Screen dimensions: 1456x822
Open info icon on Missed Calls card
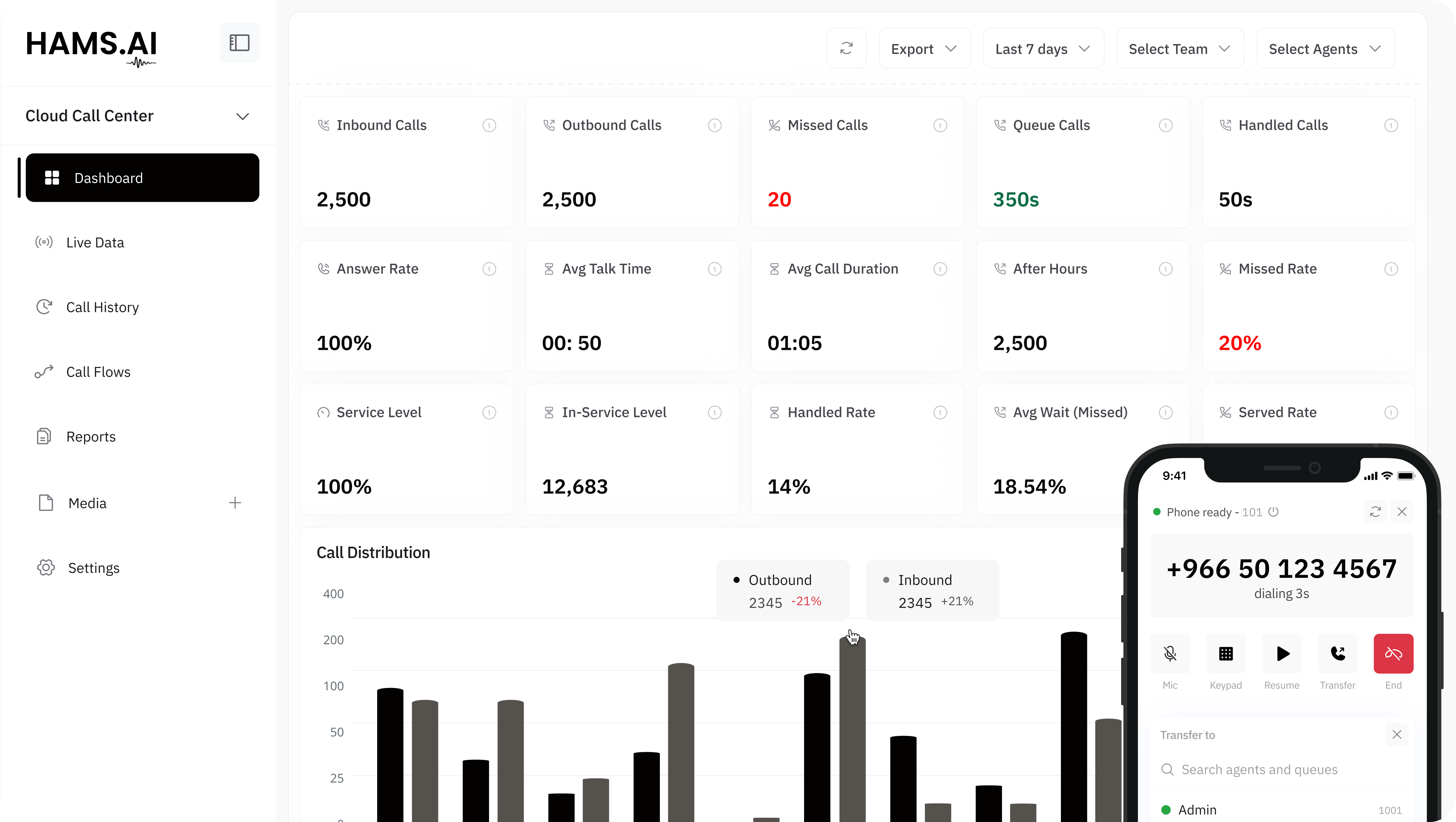pyautogui.click(x=940, y=125)
